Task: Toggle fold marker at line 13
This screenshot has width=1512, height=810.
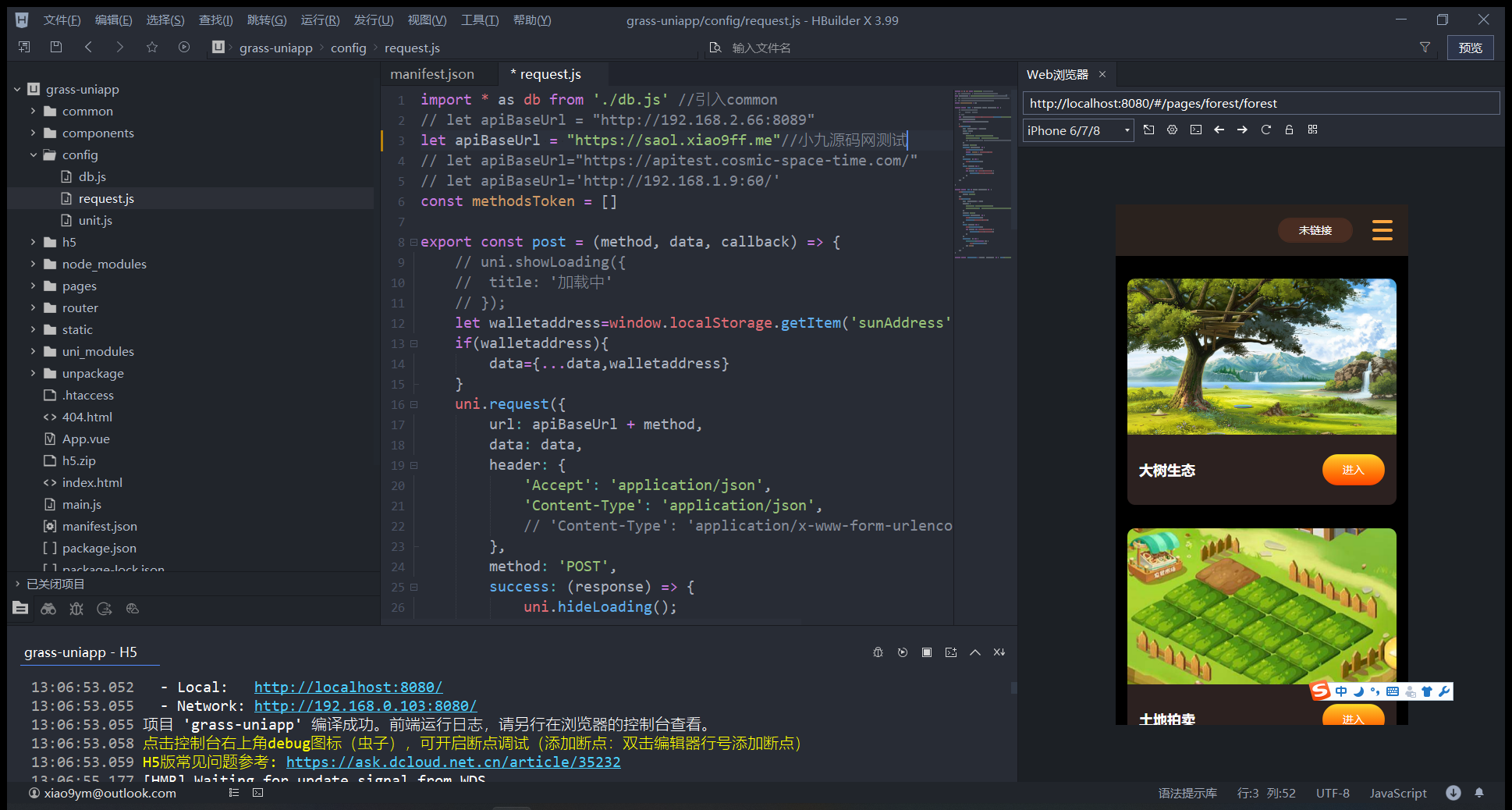Action: pyautogui.click(x=413, y=343)
